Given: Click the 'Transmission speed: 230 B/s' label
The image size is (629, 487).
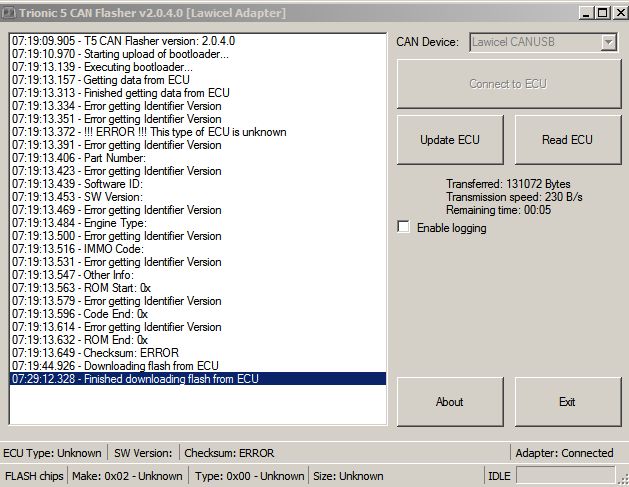Looking at the screenshot, I should pos(514,197).
